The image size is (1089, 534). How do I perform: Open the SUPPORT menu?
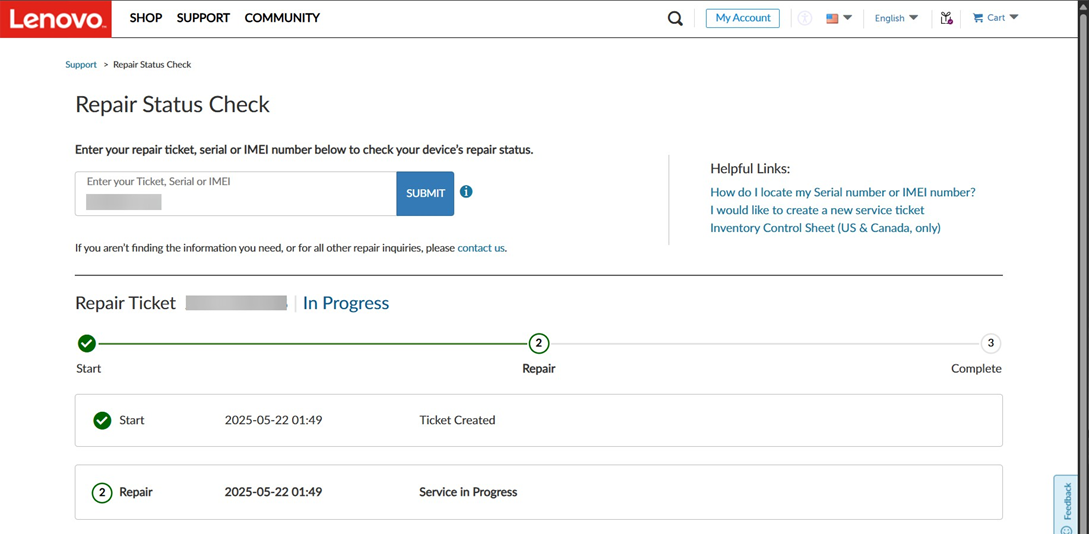(x=203, y=18)
